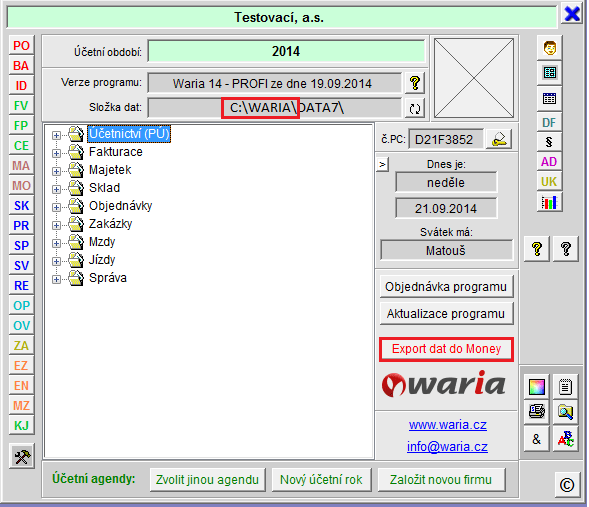Screen dimensions: 589x507
Task: Click Zvolit jinou agendu button
Action: click(207, 480)
